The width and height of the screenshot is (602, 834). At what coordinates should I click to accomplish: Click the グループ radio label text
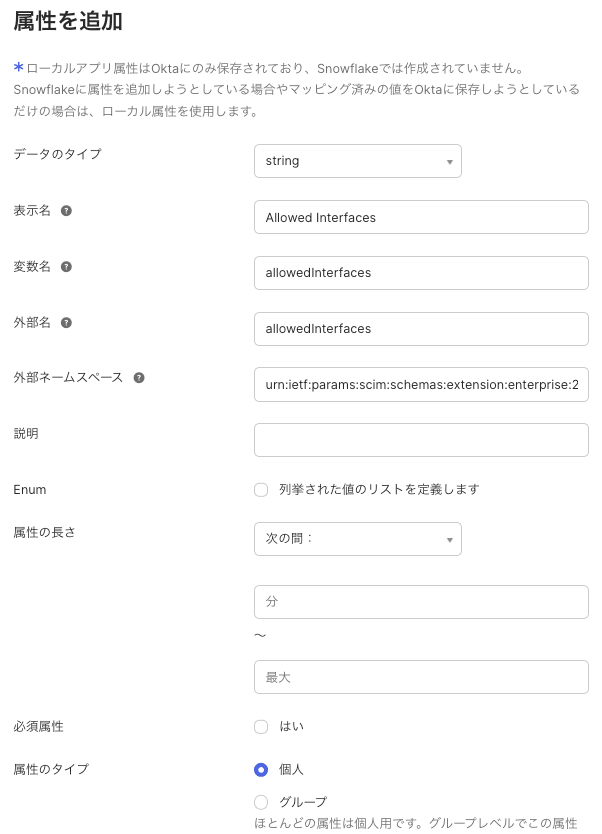pos(303,802)
